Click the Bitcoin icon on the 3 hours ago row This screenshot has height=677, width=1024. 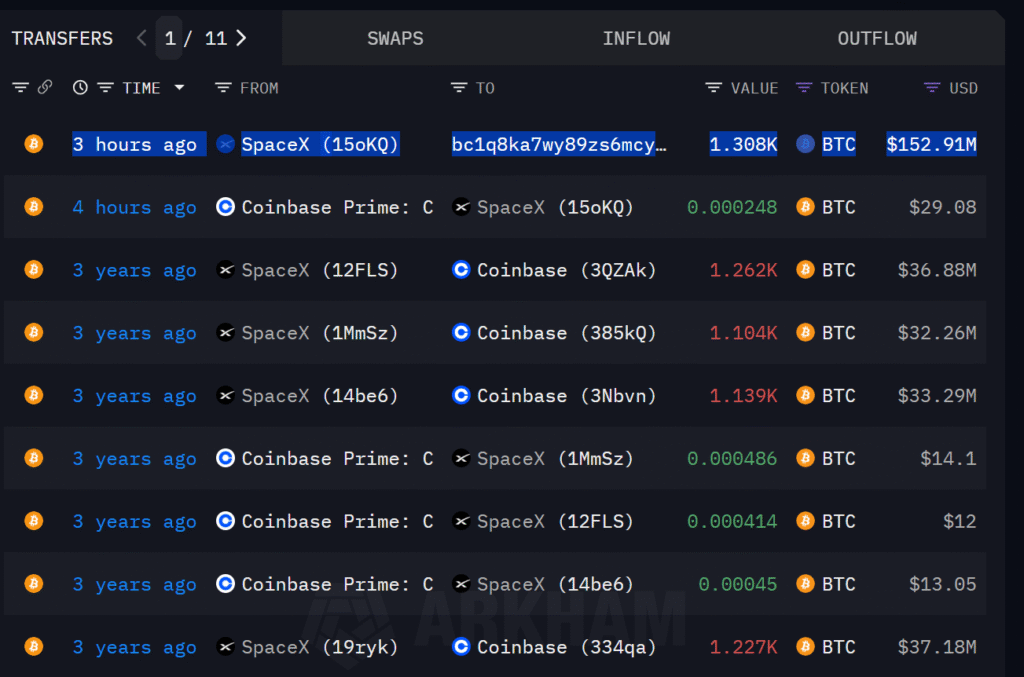pos(34,144)
